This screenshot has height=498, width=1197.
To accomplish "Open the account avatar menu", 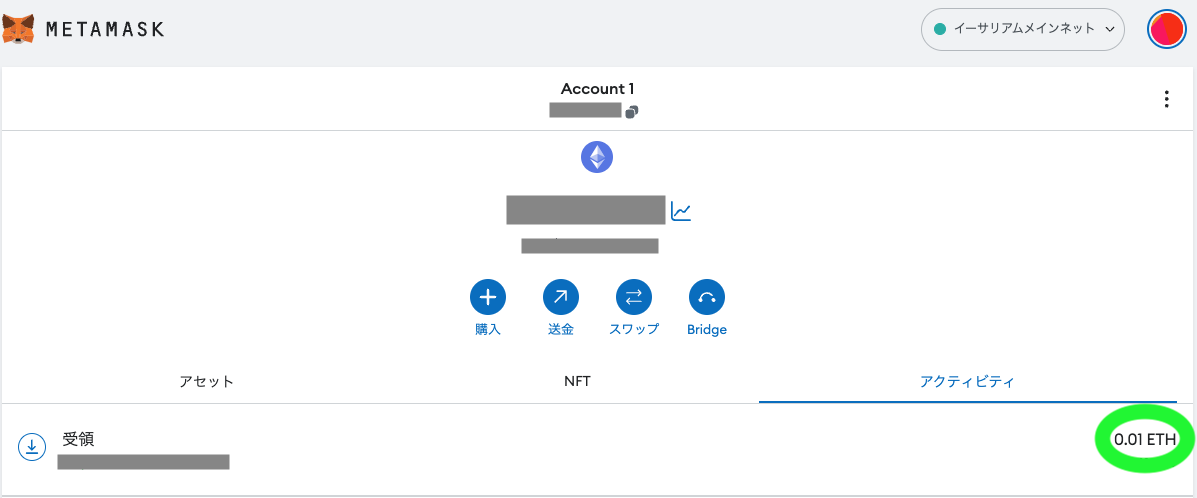I will (x=1166, y=29).
